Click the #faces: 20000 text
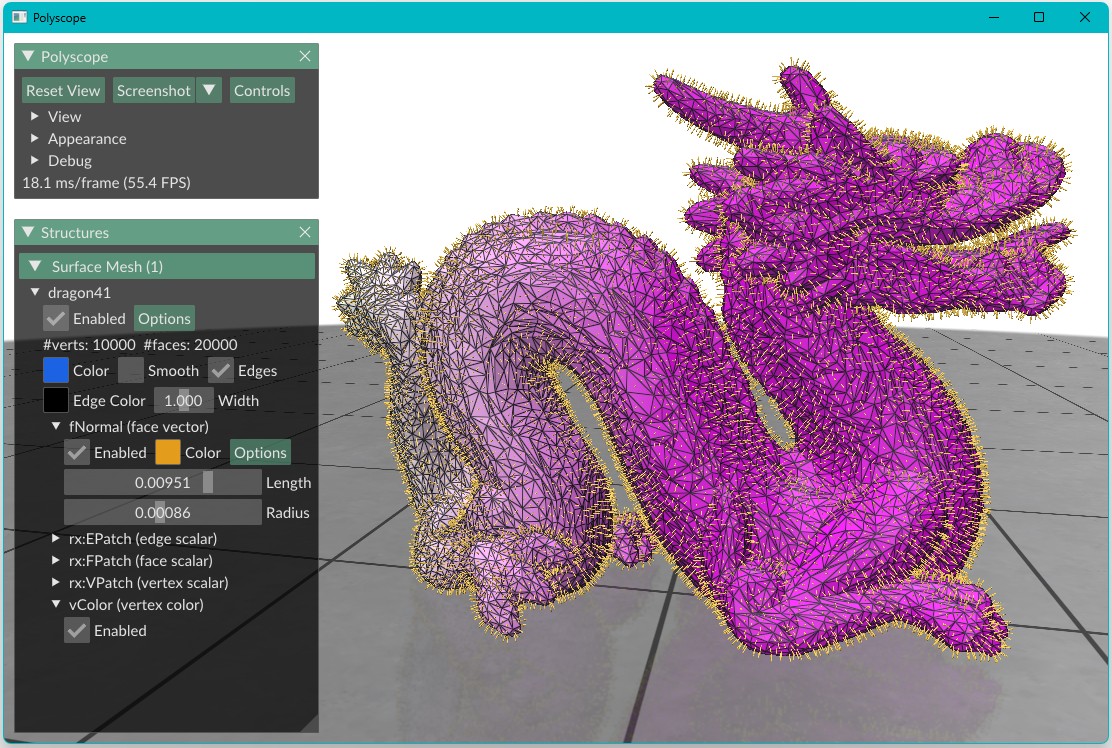The height and width of the screenshot is (748, 1112). click(191, 345)
